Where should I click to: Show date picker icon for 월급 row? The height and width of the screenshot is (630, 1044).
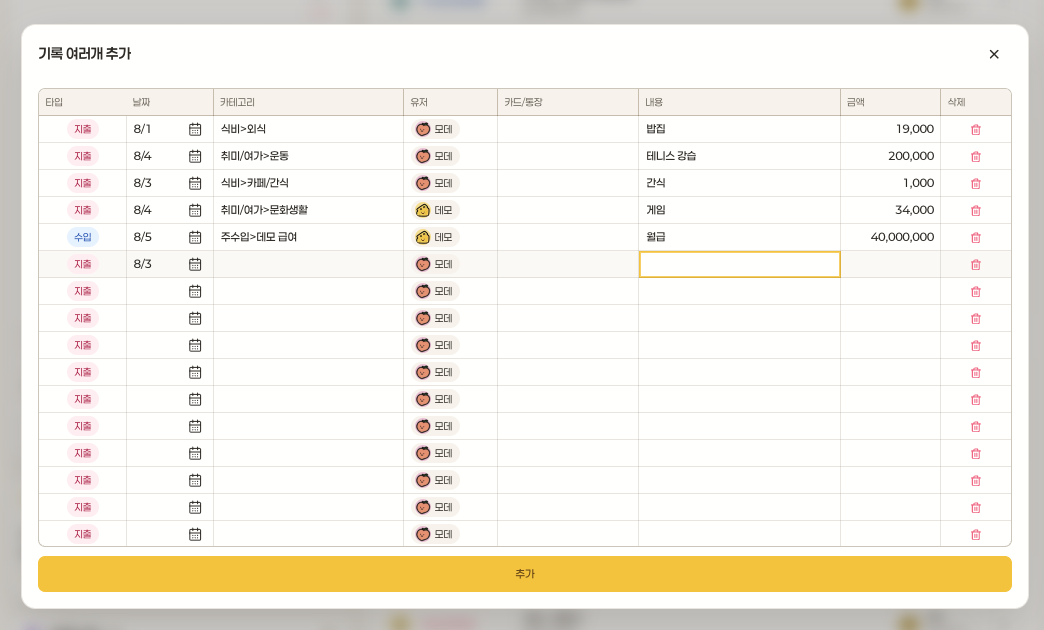195,237
